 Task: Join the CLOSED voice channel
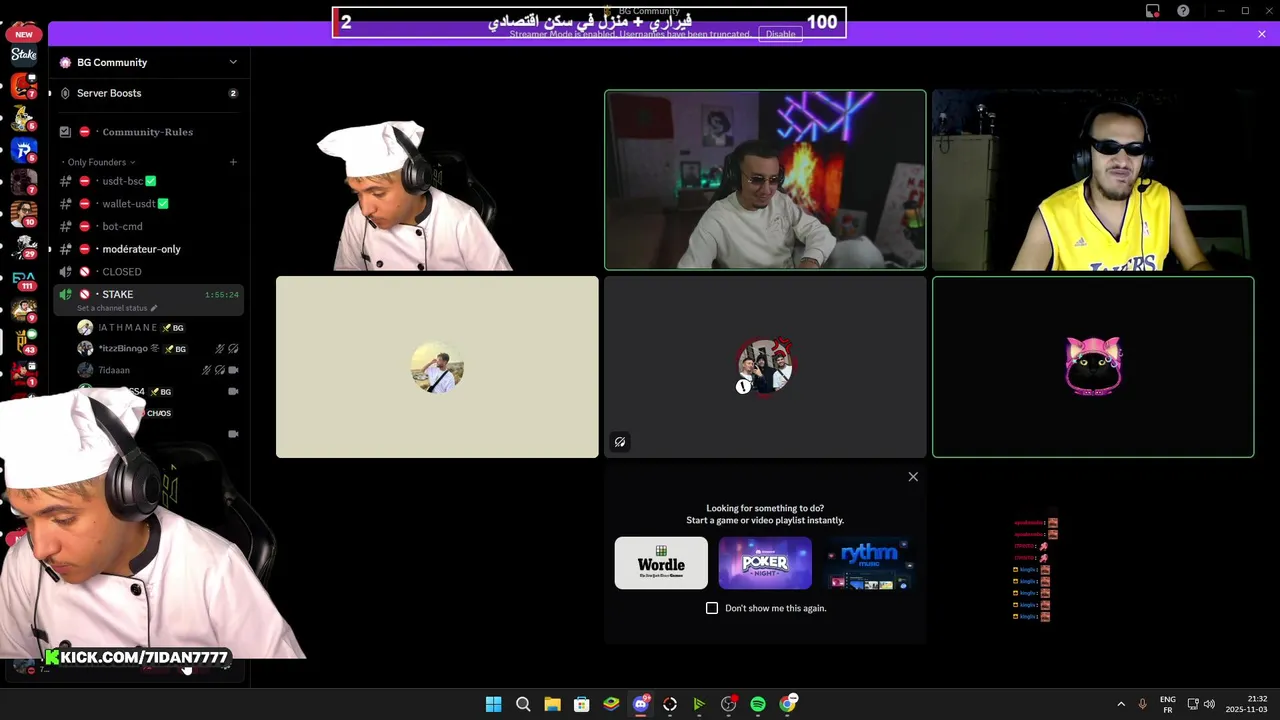[148, 272]
